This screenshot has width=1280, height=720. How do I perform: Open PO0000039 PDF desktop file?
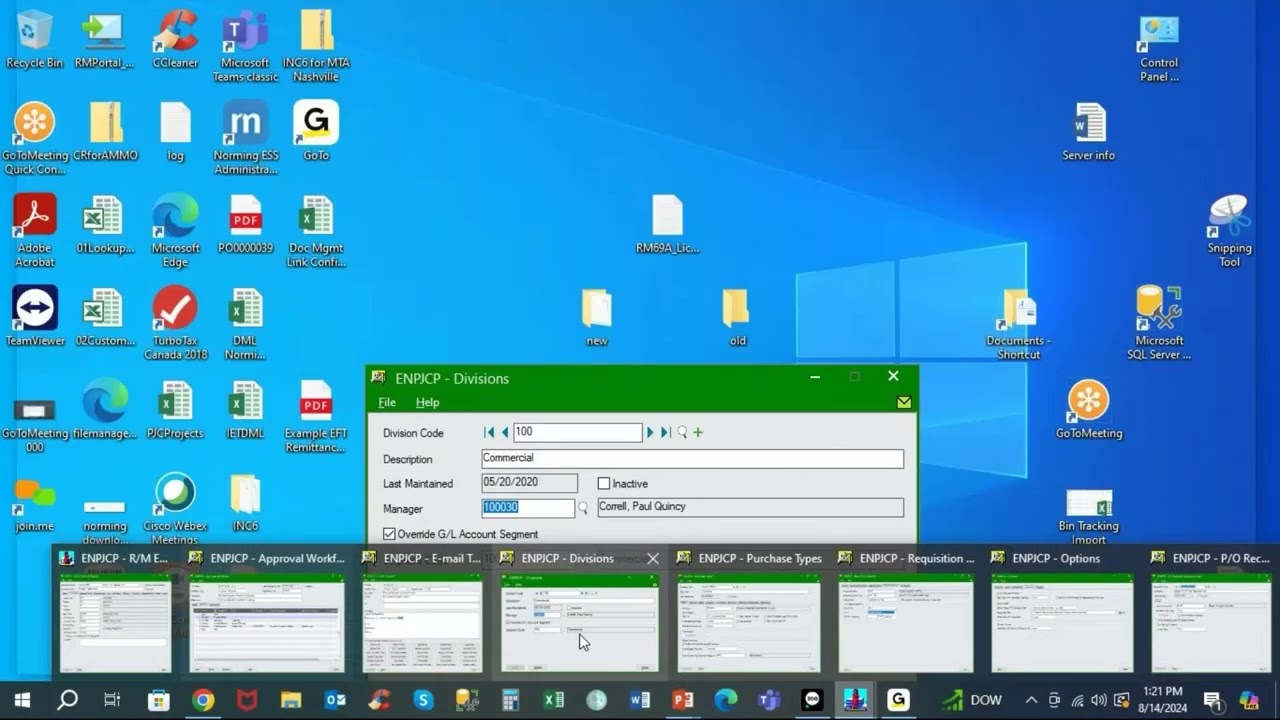coord(245,224)
